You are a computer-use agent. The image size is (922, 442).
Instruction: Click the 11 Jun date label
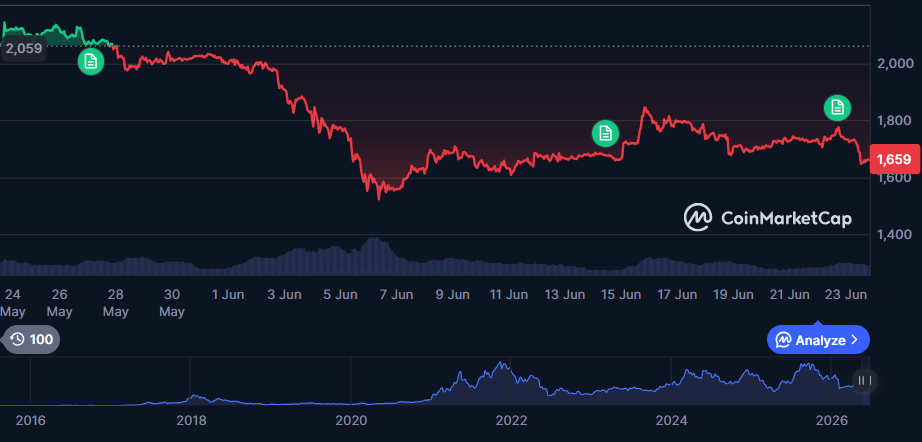click(509, 295)
